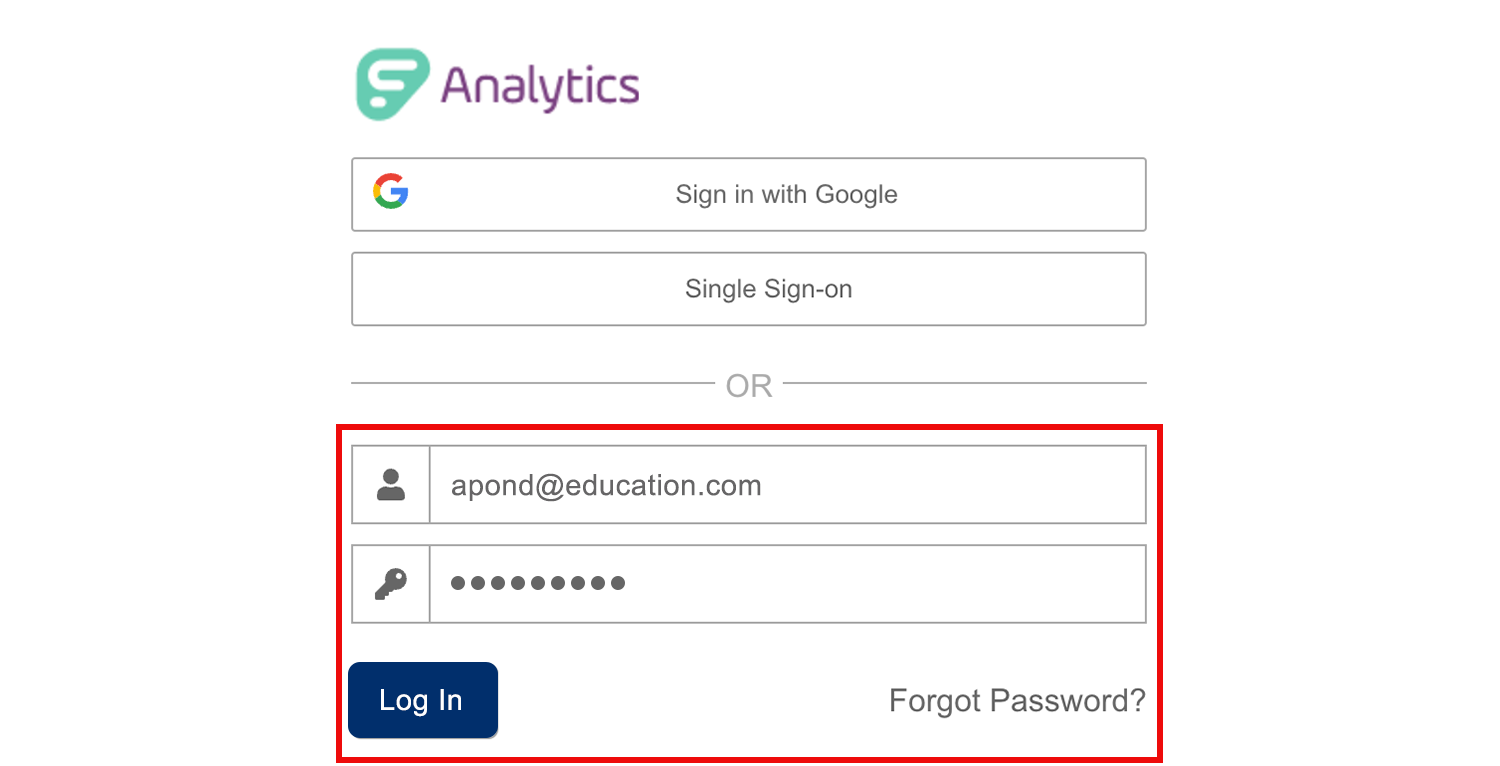Screen dimensions: 1500x766
Task: Click the "Single Sign-on" label text
Action: pos(769,289)
